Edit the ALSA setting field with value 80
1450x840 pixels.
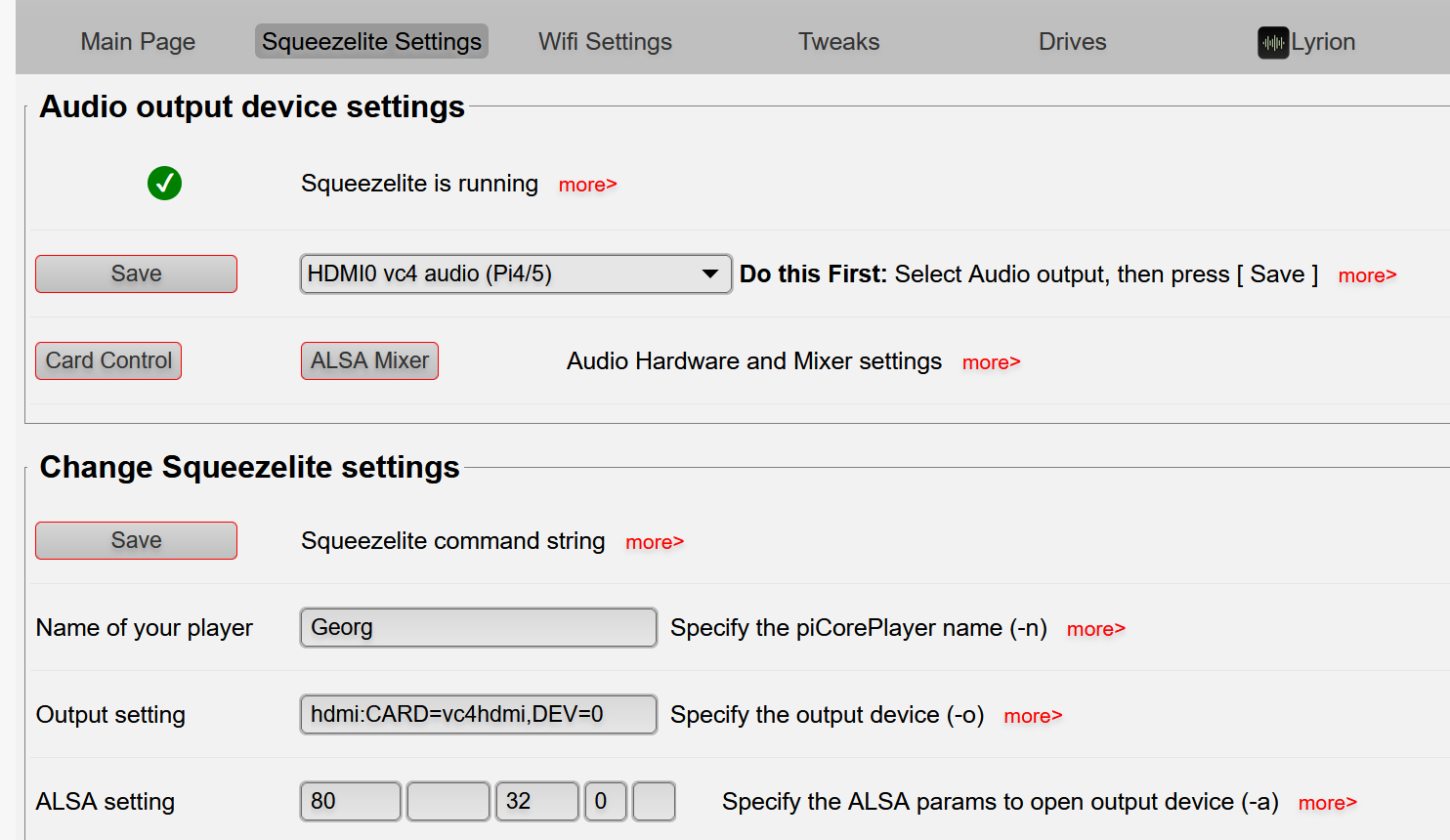point(351,801)
